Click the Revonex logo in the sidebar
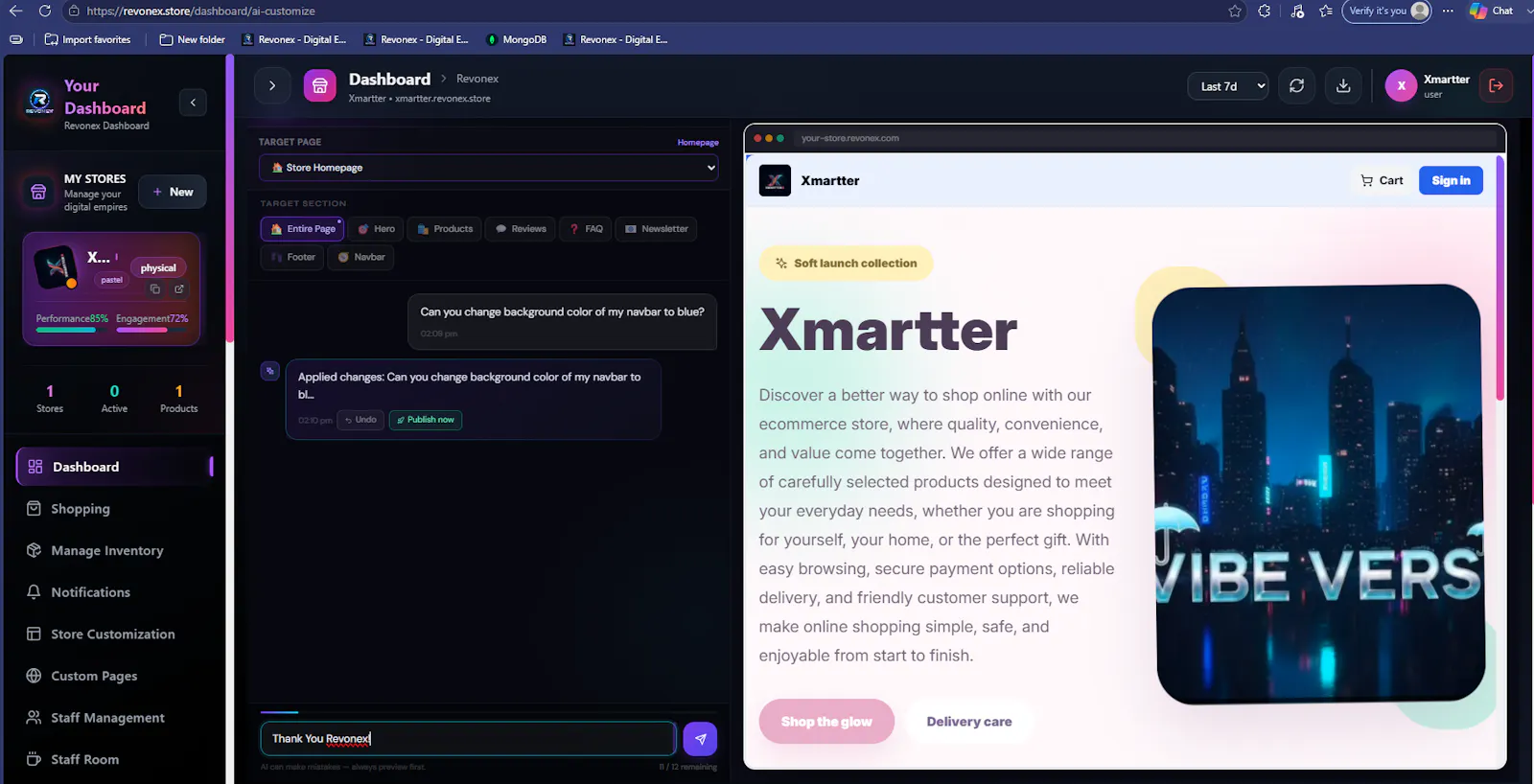This screenshot has height=784, width=1534. click(x=39, y=101)
